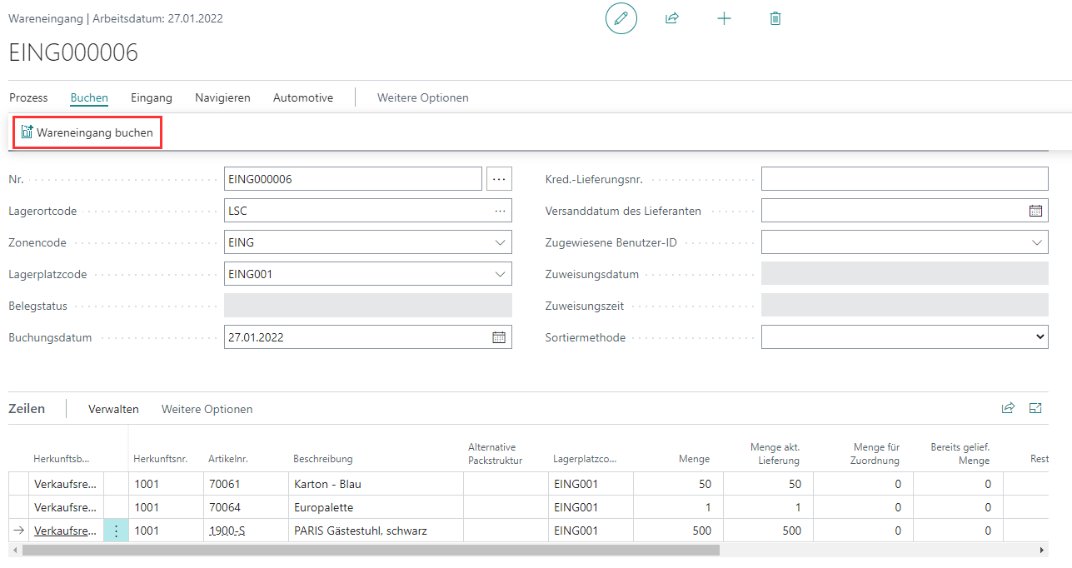Click the pencil edit icon
Screen dimensions: 1072x568
(x=621, y=19)
